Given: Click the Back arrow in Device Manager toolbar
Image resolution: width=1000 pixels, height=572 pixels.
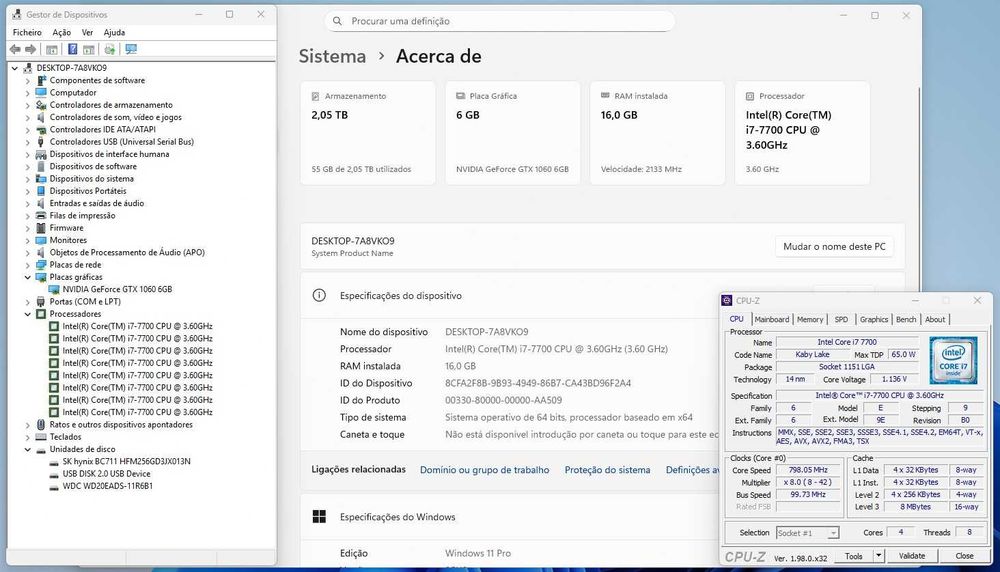Looking at the screenshot, I should point(15,49).
